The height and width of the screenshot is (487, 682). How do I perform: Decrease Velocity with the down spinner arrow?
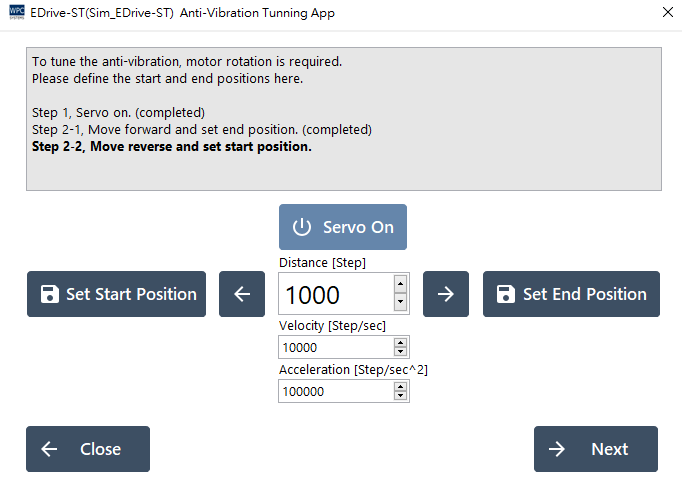click(401, 352)
